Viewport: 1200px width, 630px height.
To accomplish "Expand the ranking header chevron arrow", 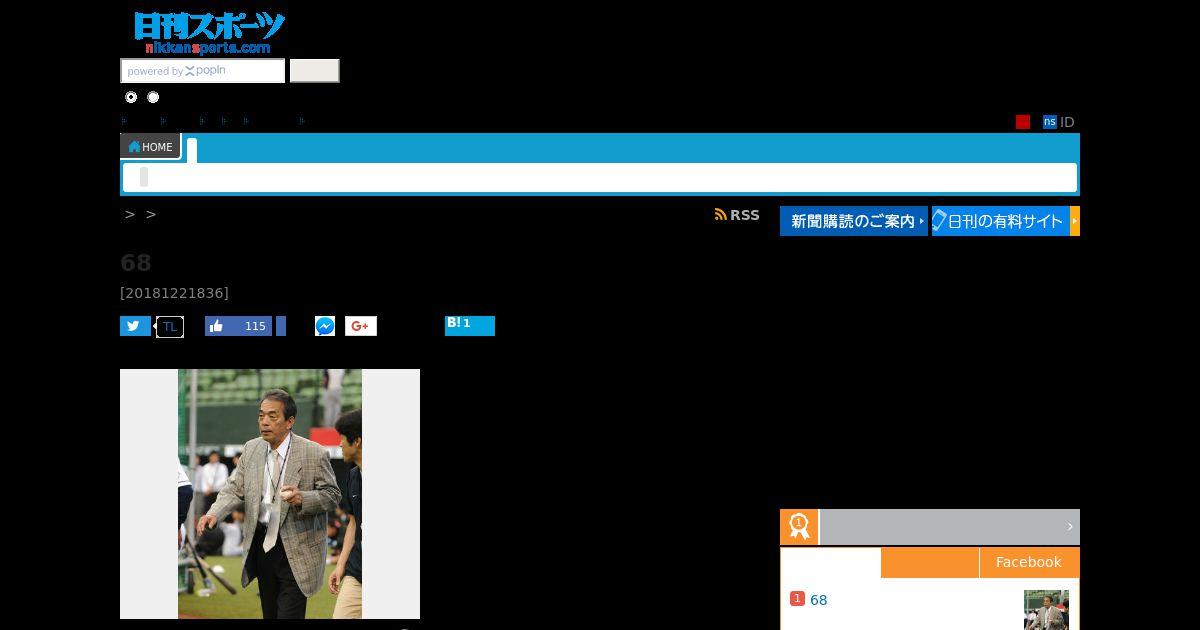I will click(1070, 527).
